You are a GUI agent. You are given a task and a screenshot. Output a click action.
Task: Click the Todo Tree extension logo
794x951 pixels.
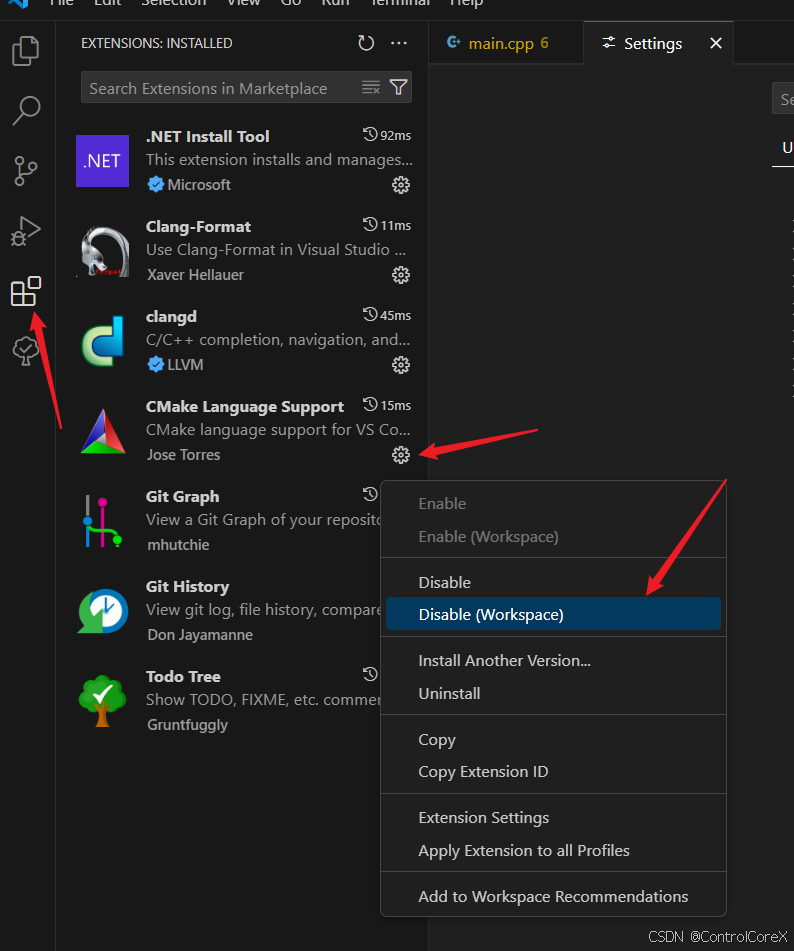point(103,701)
